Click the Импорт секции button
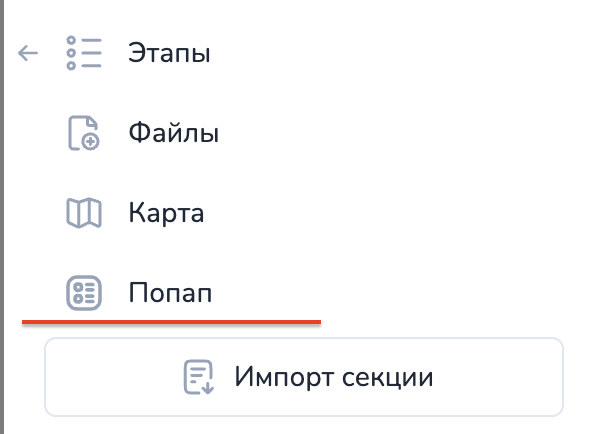This screenshot has height=434, width=604. click(304, 377)
